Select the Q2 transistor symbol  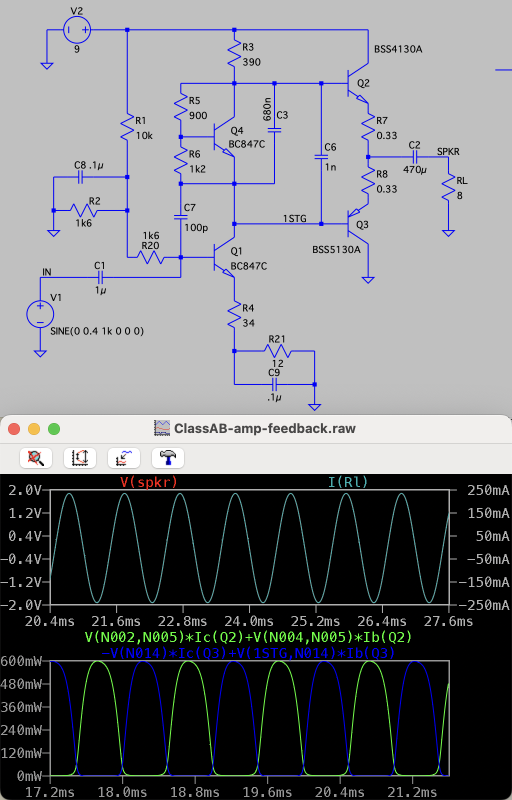point(357,83)
